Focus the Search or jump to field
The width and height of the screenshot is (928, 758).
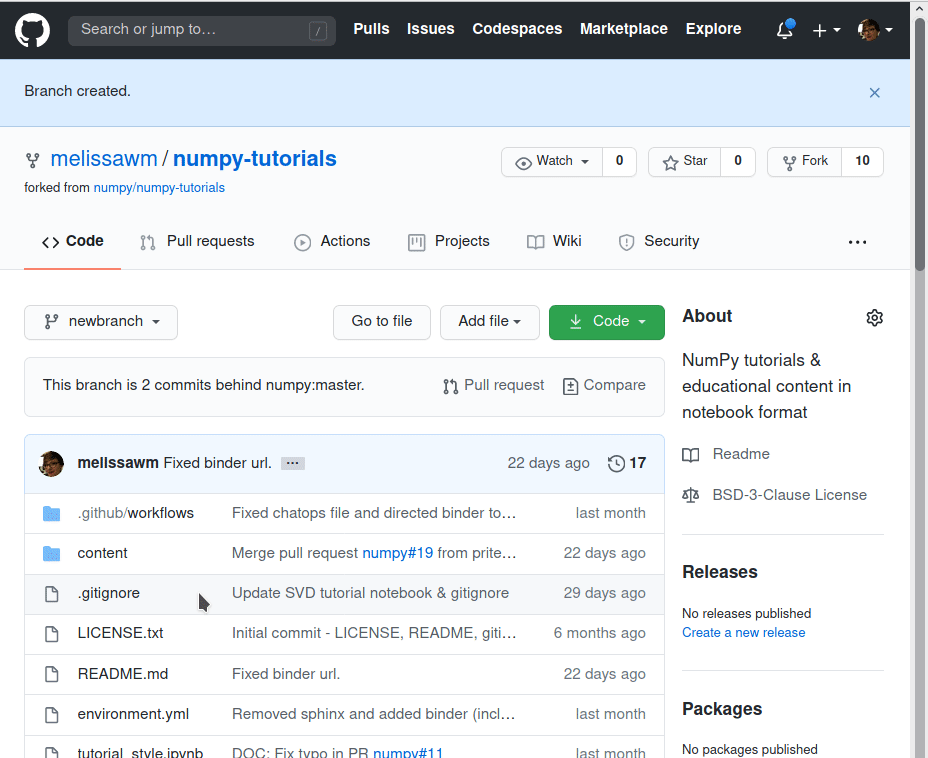[199, 30]
